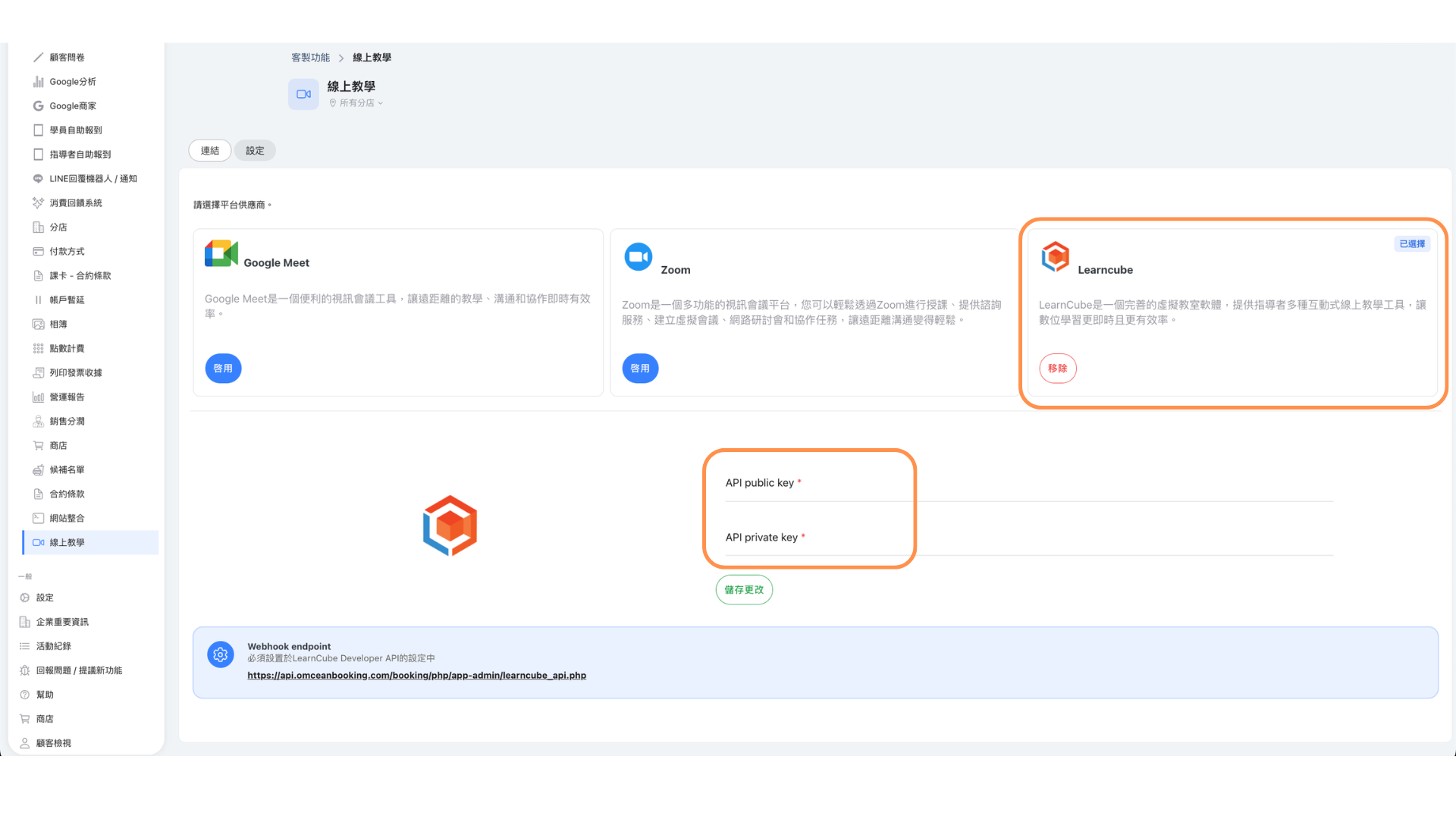Click the 線上教學 header video icon
This screenshot has width=1456, height=819.
303,95
